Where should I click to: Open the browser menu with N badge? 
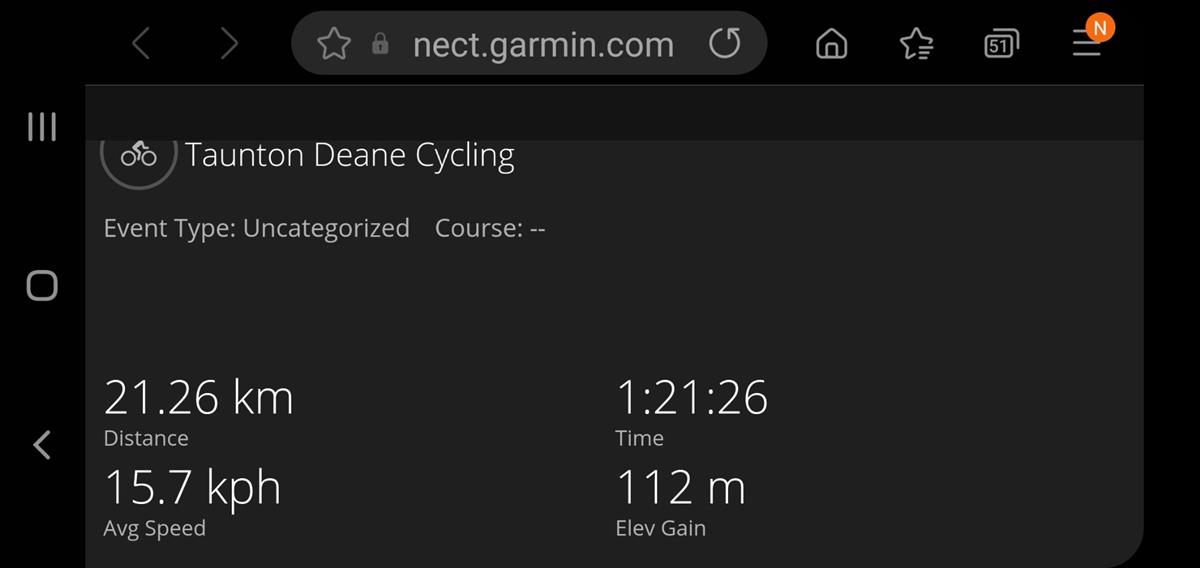coord(1087,42)
